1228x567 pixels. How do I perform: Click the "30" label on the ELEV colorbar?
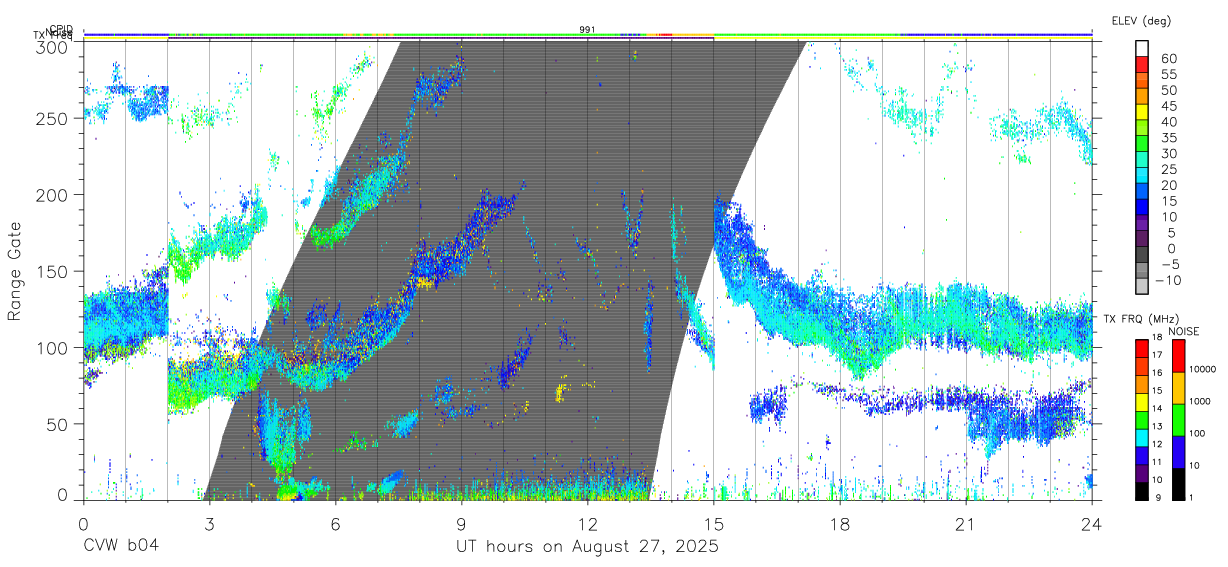1169,154
